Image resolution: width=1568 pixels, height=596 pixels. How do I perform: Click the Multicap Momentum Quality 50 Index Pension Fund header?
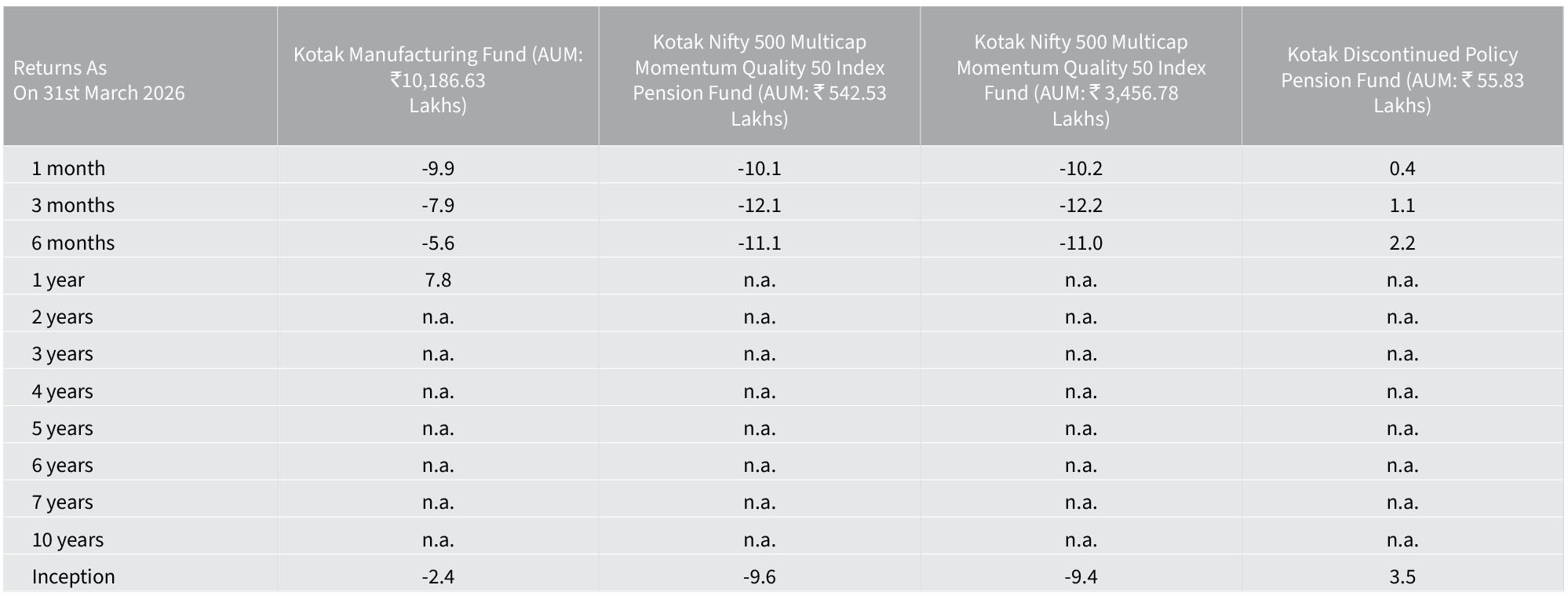tap(759, 79)
